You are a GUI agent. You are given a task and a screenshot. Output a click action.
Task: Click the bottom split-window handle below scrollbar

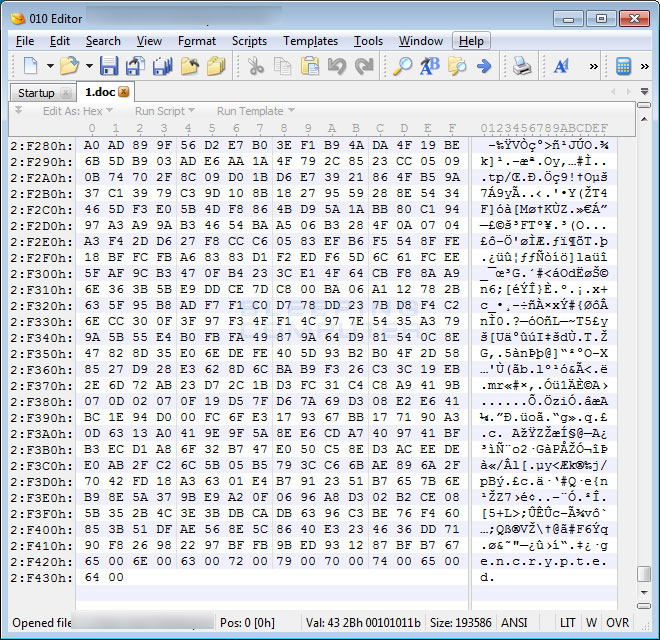[644, 605]
